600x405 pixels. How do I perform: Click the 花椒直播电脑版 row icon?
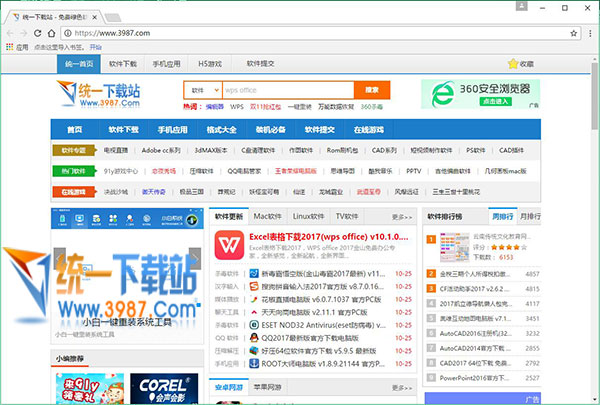[x=254, y=299]
